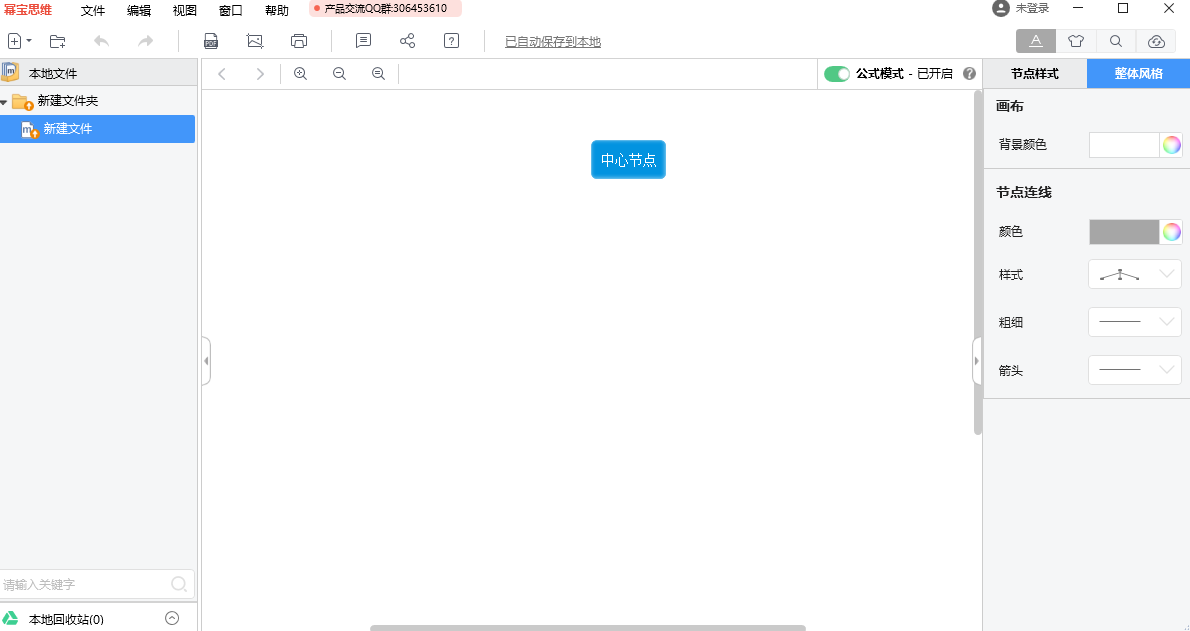
Task: Click the 请输入关键字 search field
Action: point(85,584)
